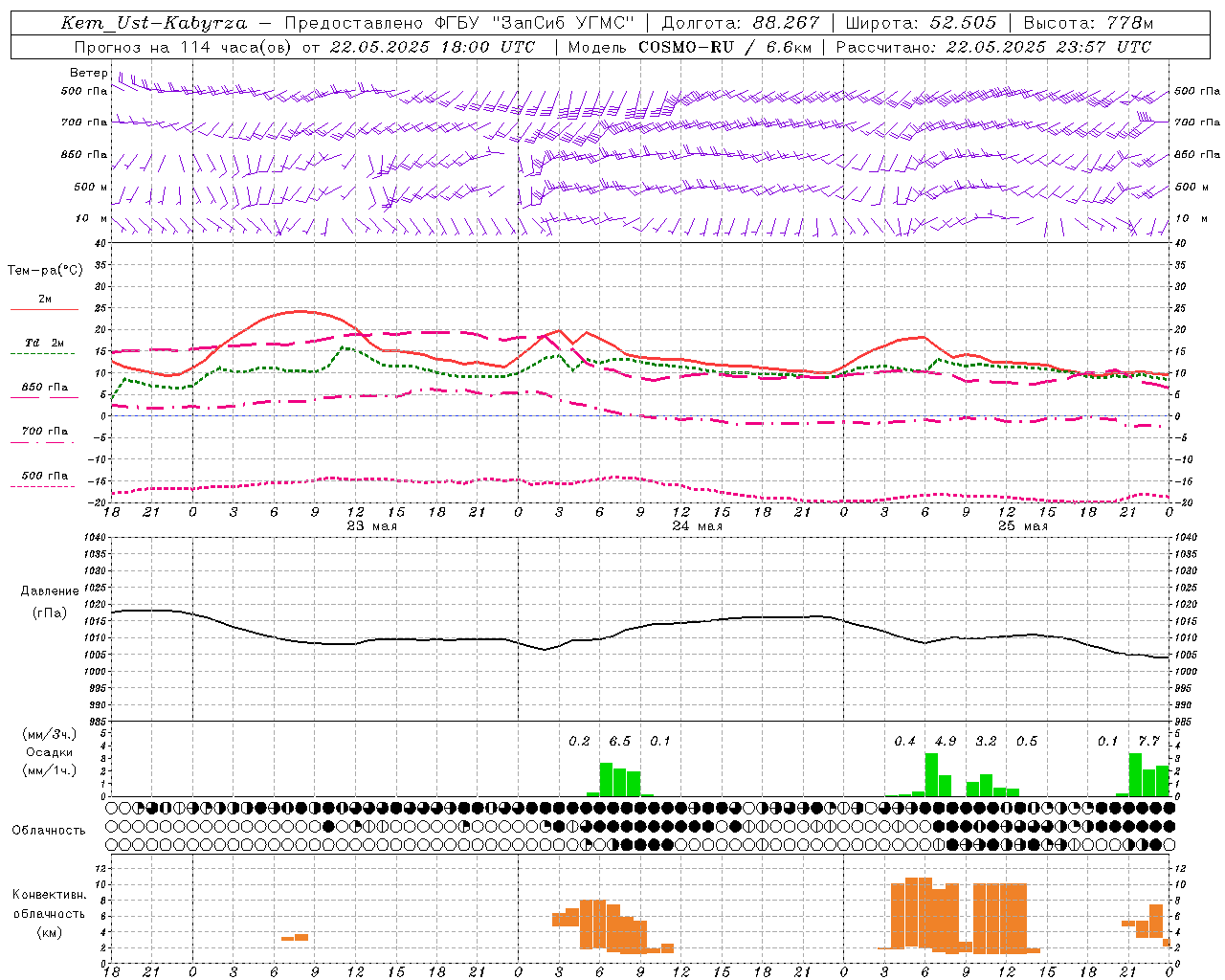
Task: Click the 'Осадки' precipitation section label
Action: (x=50, y=752)
